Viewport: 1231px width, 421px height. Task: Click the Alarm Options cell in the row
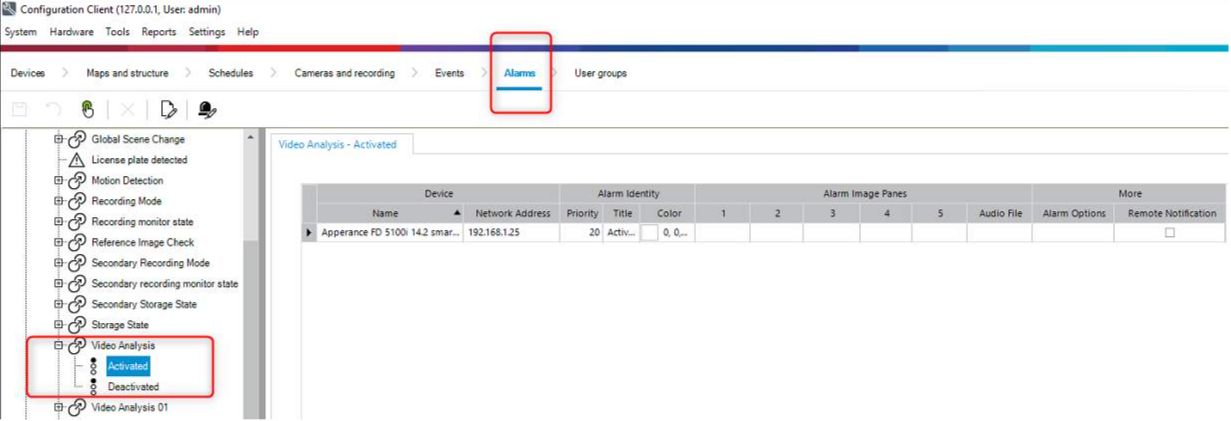click(x=1074, y=233)
